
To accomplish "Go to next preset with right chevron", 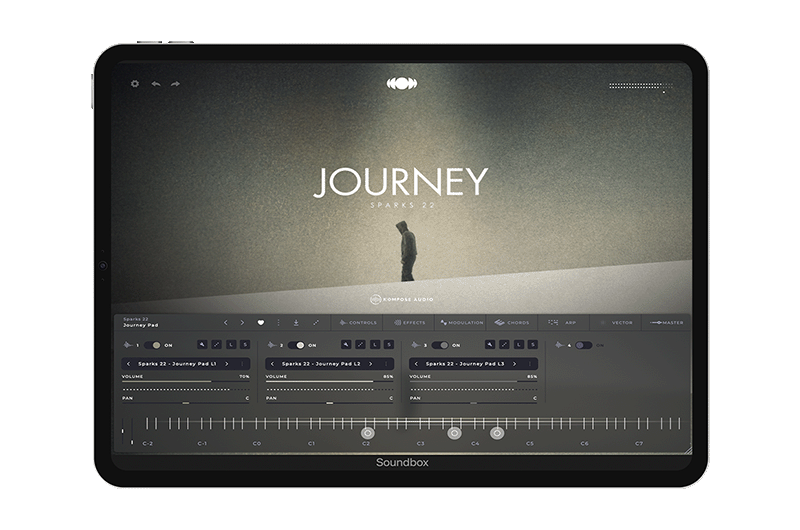I will coord(242,322).
